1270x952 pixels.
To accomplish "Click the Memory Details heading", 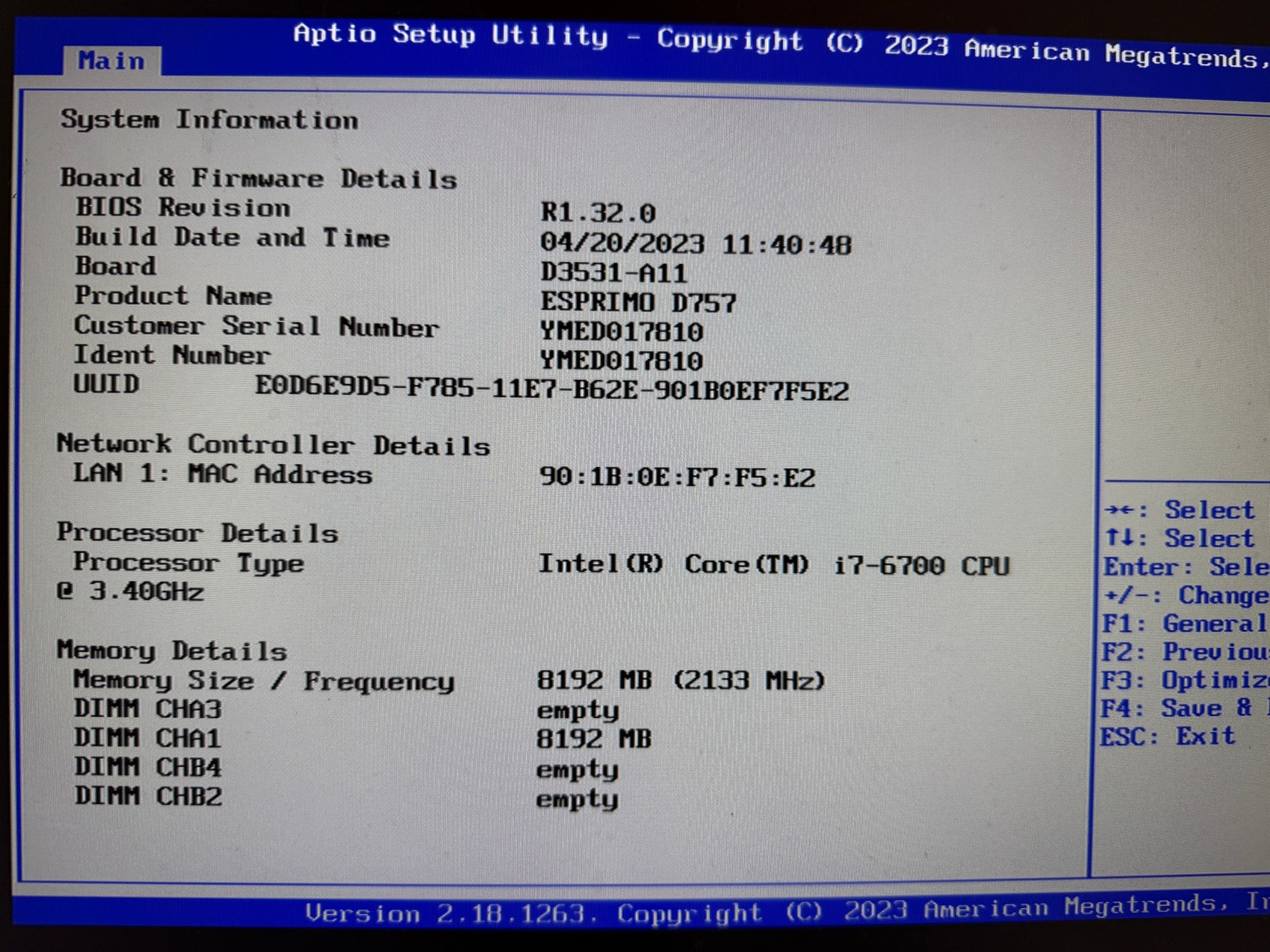I will click(172, 651).
